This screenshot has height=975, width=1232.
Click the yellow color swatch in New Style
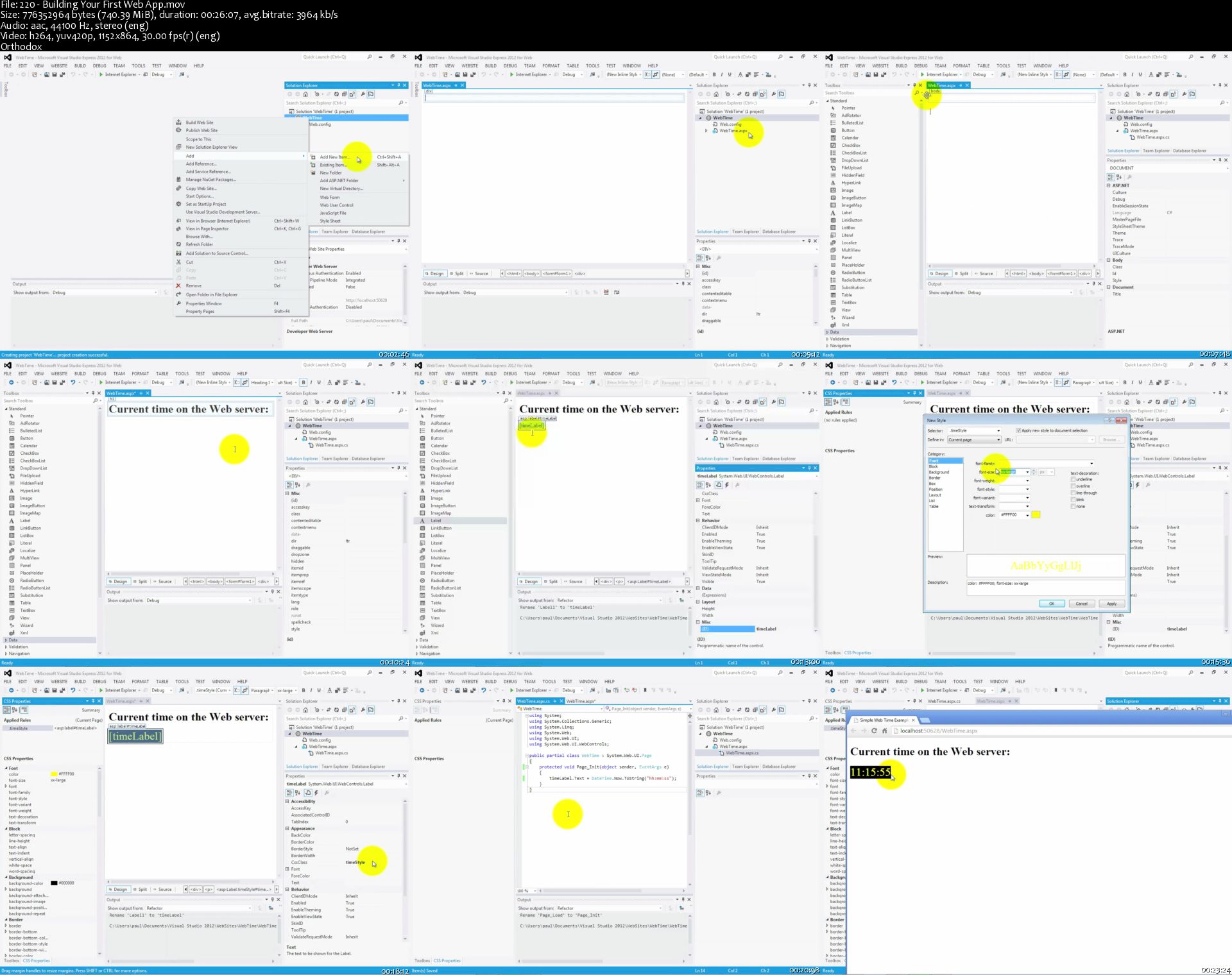click(1035, 514)
